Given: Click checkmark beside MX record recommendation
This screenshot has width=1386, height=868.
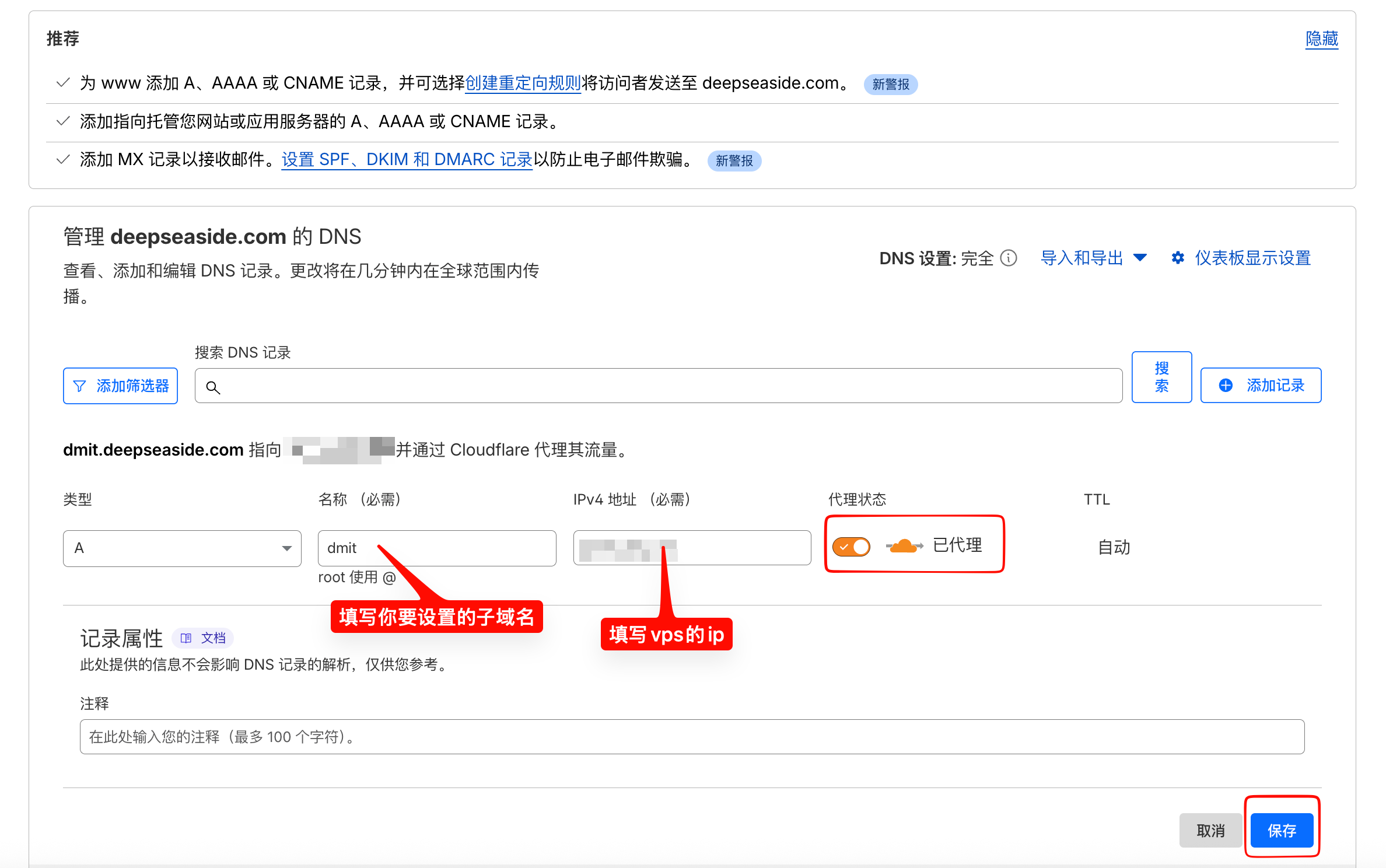Looking at the screenshot, I should (x=63, y=159).
